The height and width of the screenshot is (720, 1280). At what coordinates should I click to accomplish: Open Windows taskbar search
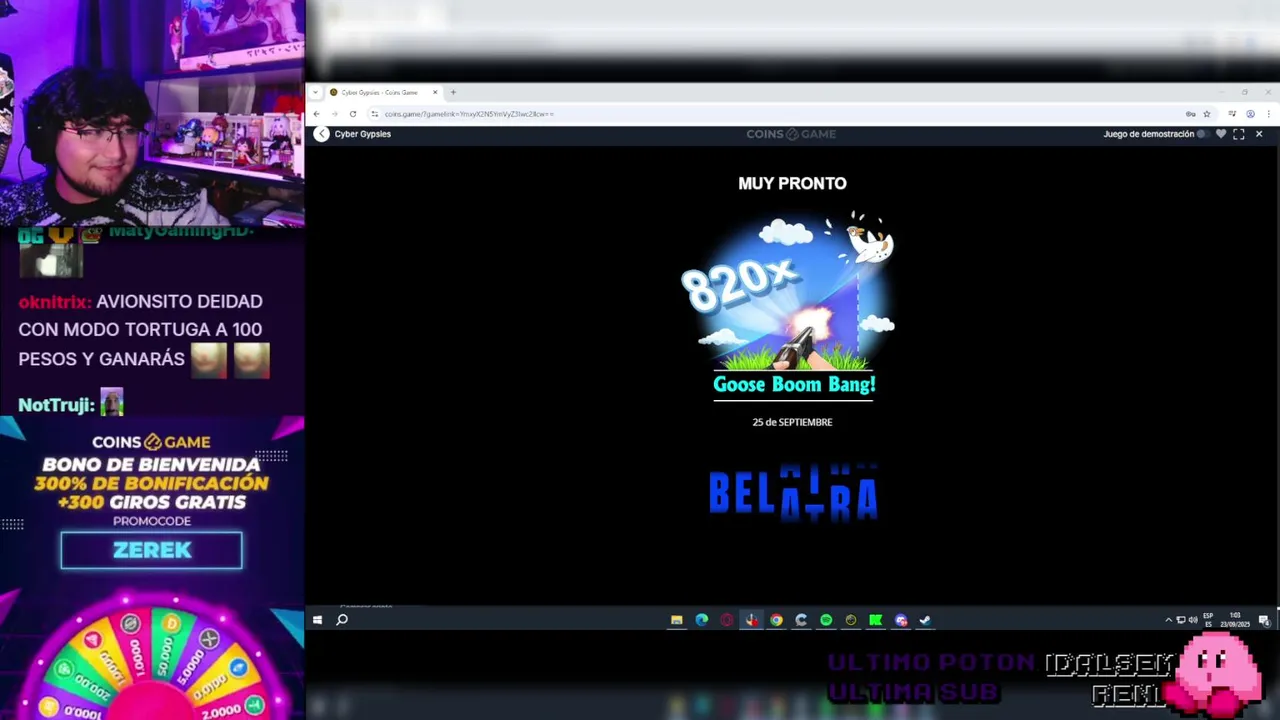tap(342, 620)
